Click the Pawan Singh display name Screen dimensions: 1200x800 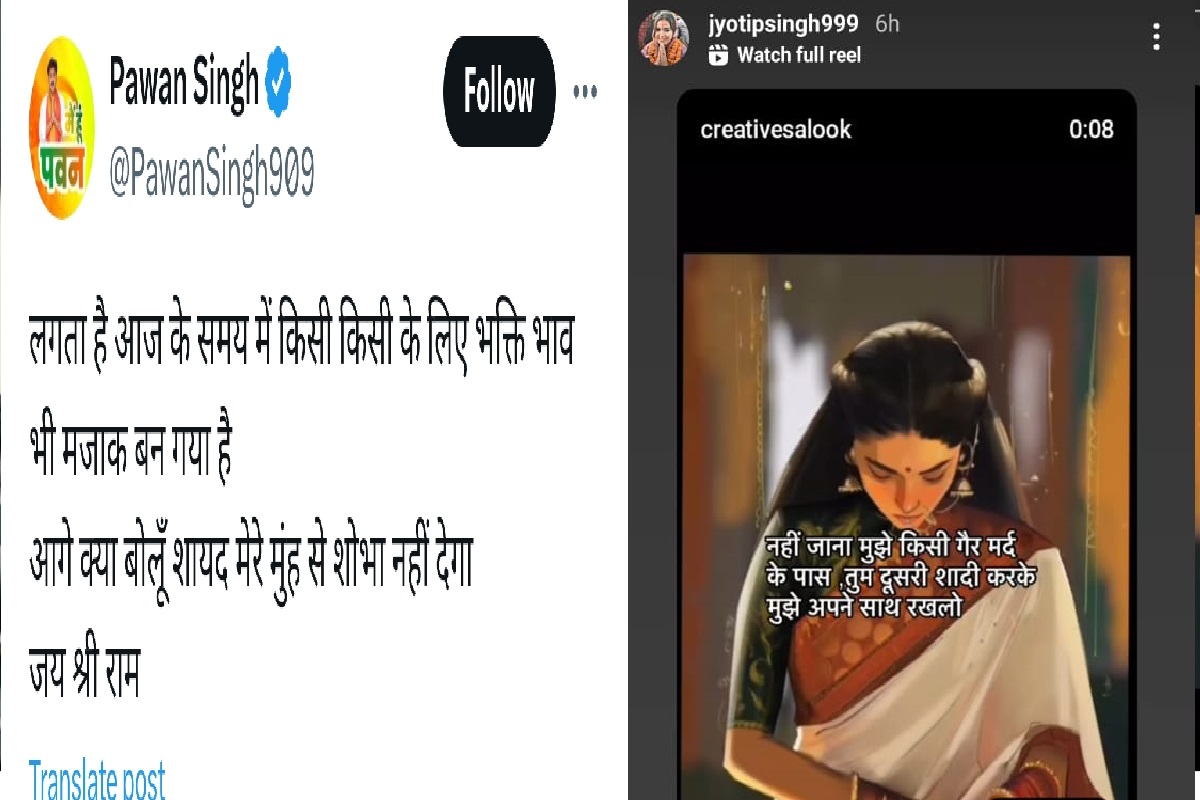[183, 86]
